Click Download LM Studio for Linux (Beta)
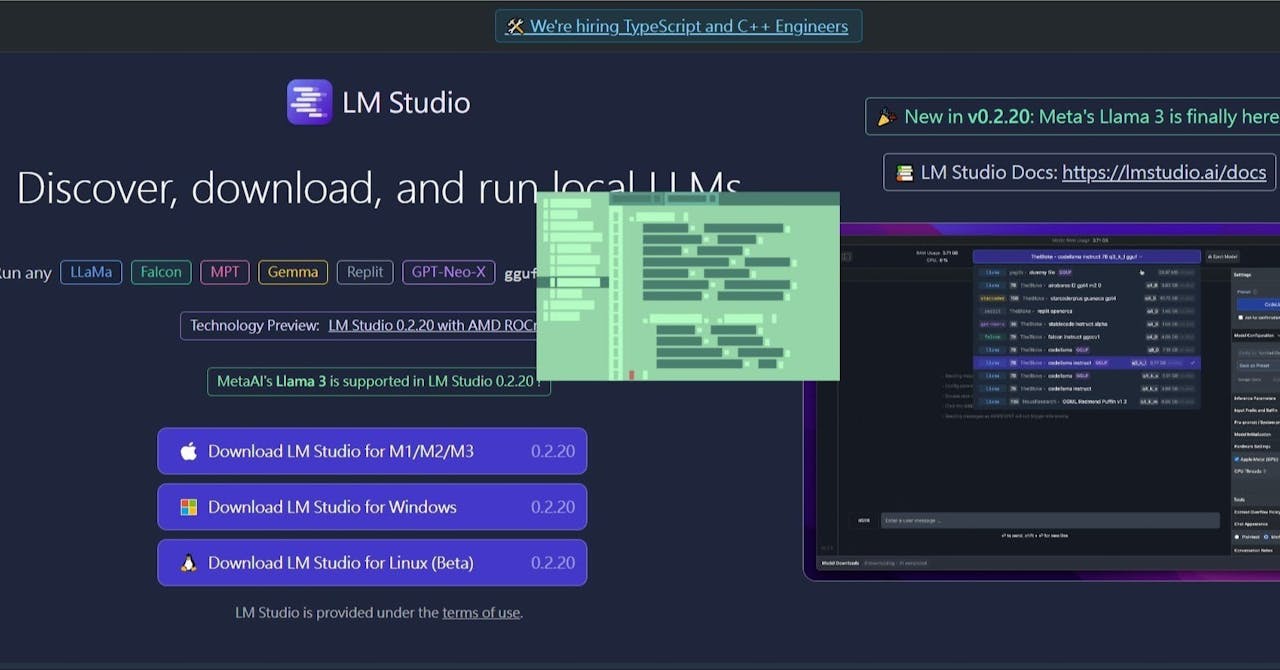 coord(372,563)
